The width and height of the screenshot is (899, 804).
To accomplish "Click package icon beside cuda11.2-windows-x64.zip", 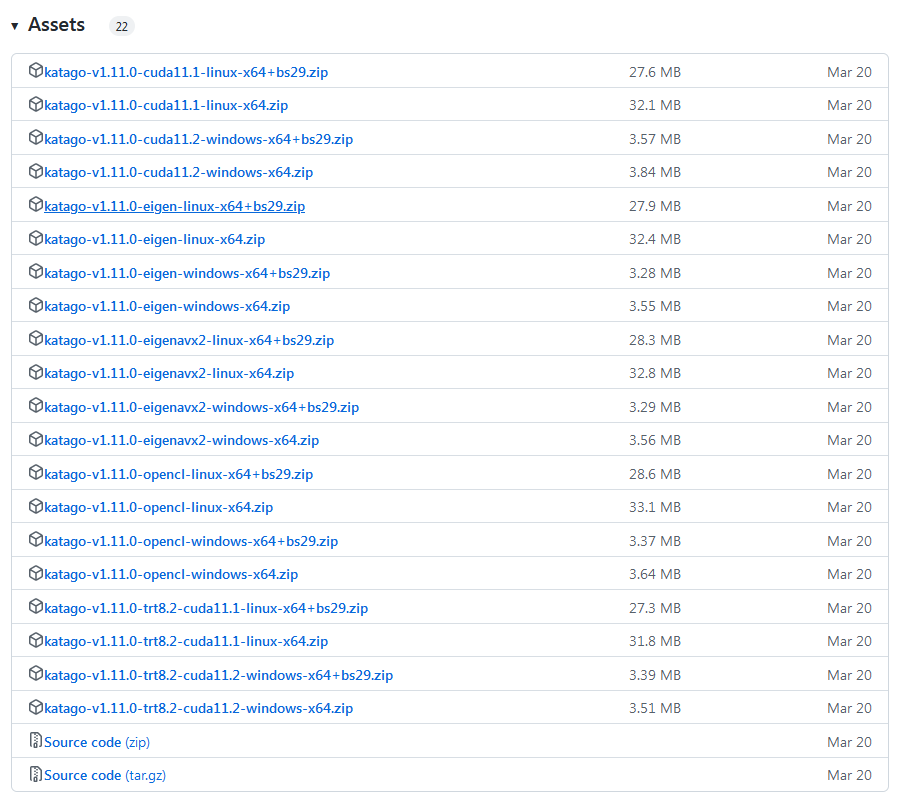I will (36, 172).
